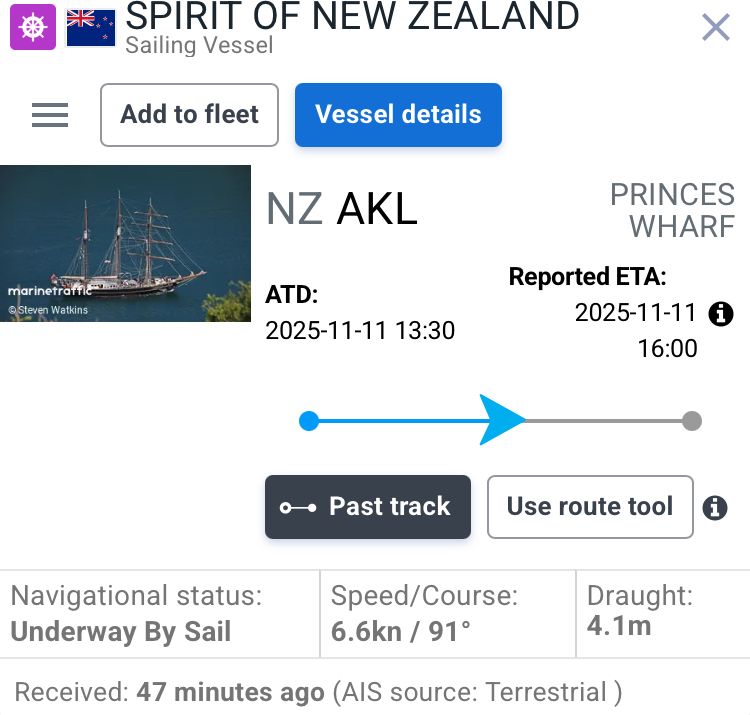This screenshot has width=750, height=715.
Task: Click the purple ship wheel vessel-type icon
Action: [x=33, y=28]
